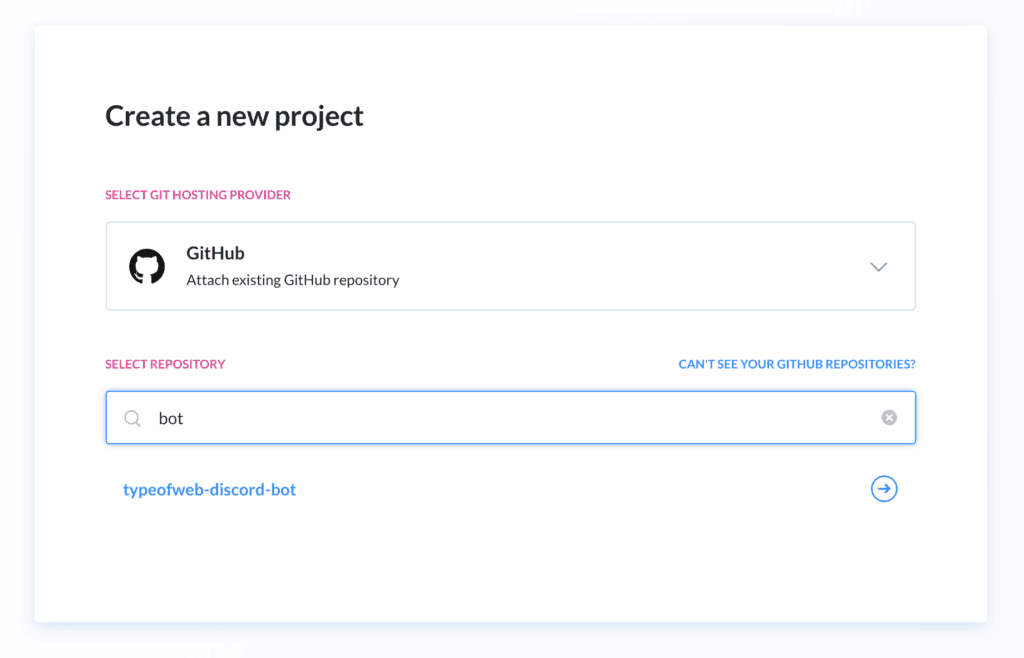Open the GitHub provider dropdown box
This screenshot has width=1024, height=658.
click(x=511, y=266)
